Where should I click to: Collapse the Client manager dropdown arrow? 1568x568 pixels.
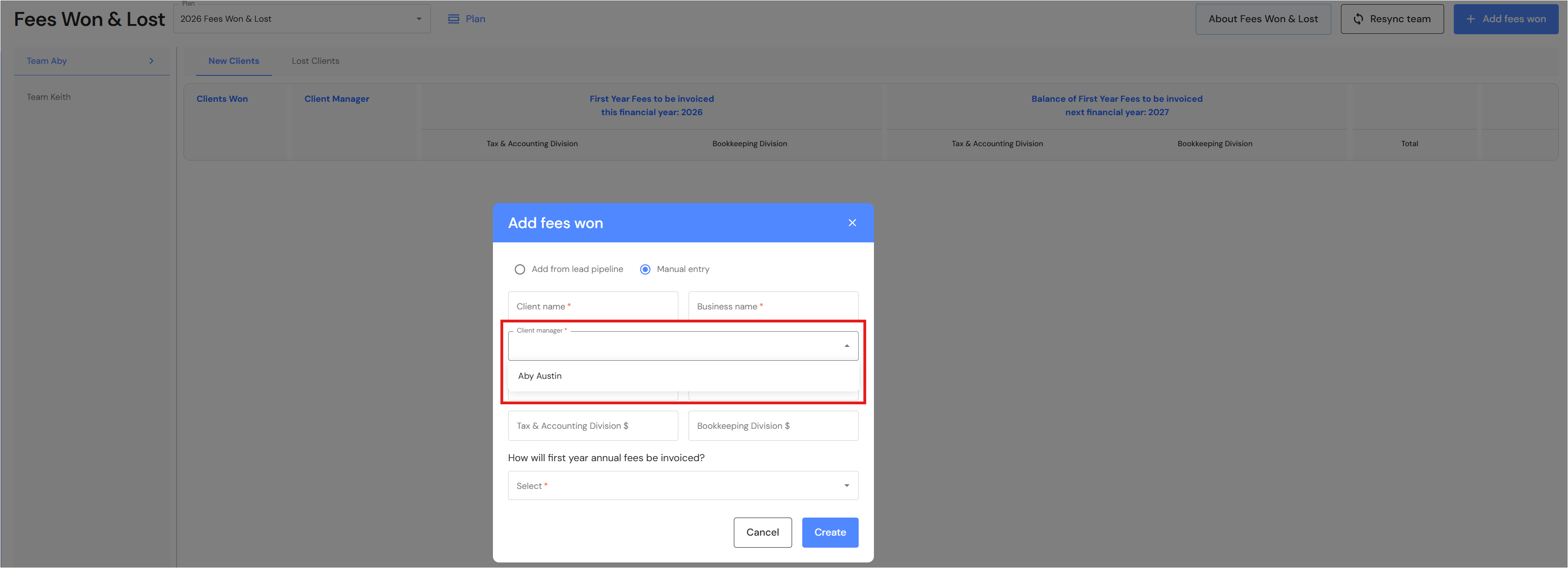coord(846,346)
